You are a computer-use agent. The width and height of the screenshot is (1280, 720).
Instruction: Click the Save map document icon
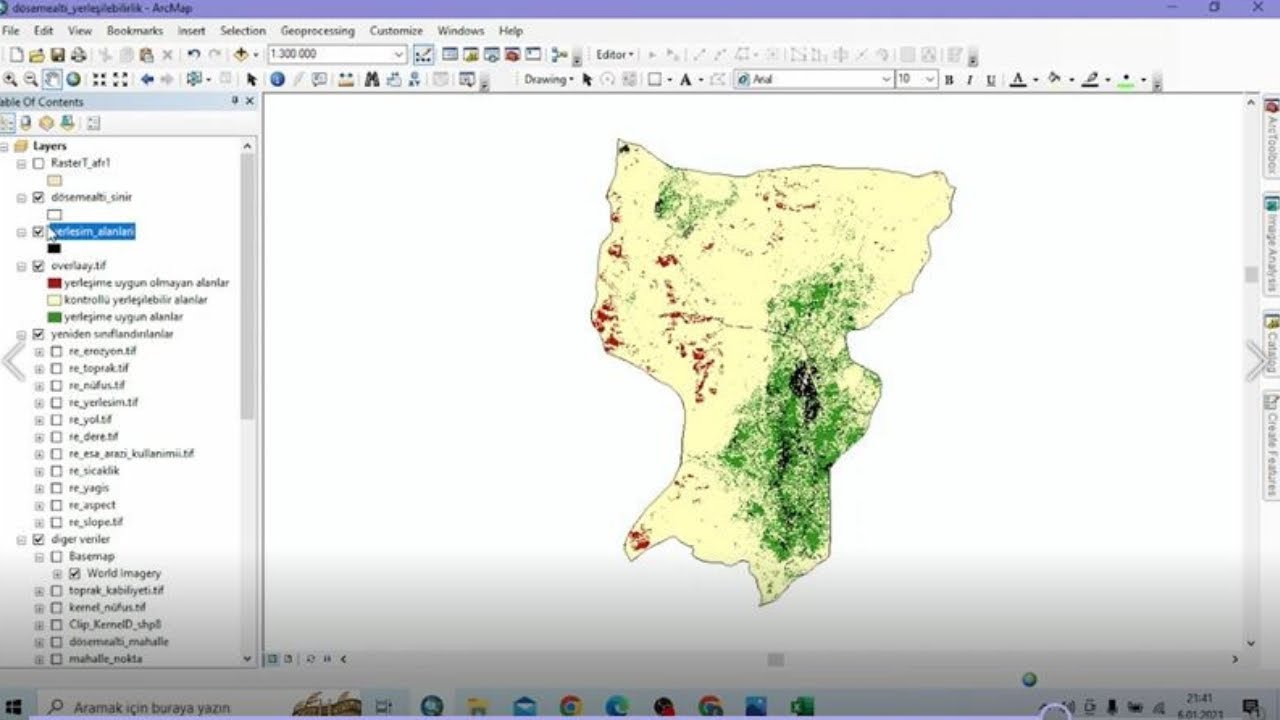[57, 55]
